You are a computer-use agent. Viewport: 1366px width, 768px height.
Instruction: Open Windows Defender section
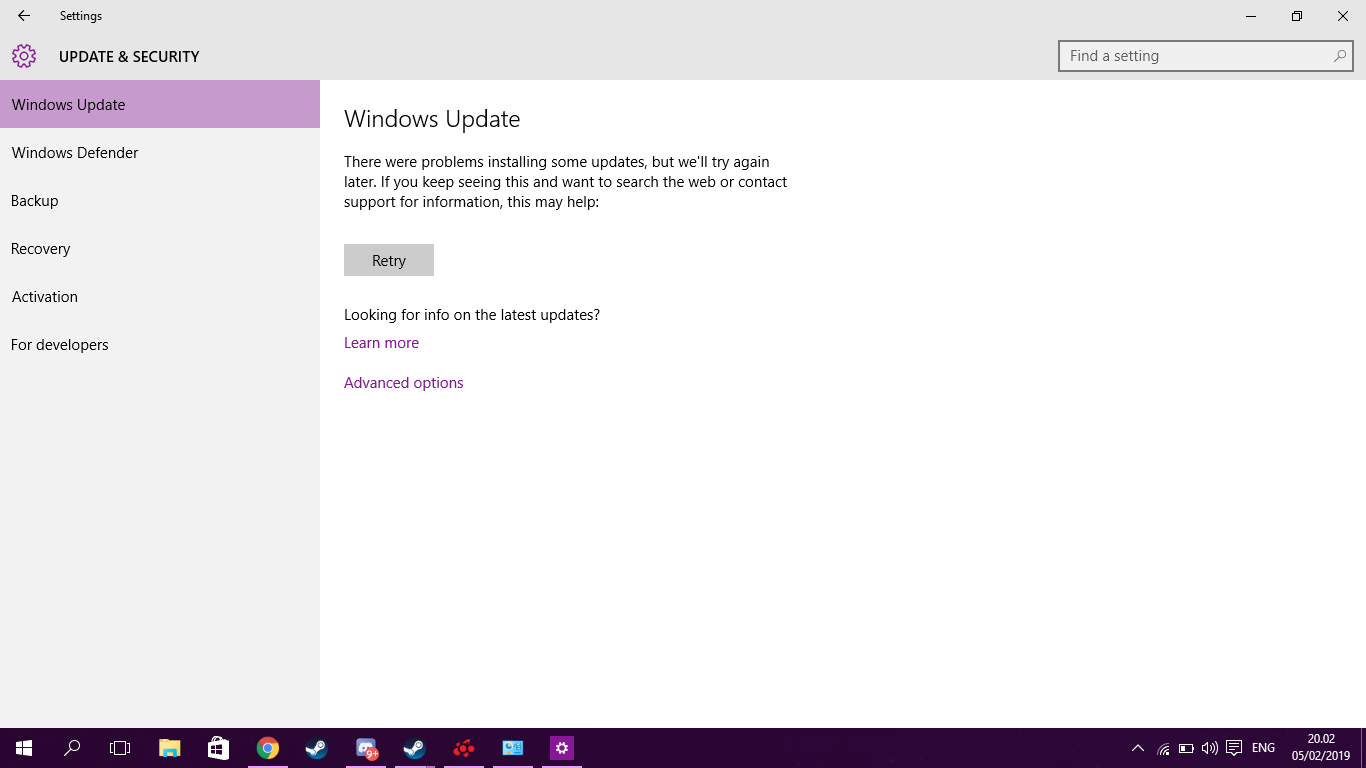point(160,152)
